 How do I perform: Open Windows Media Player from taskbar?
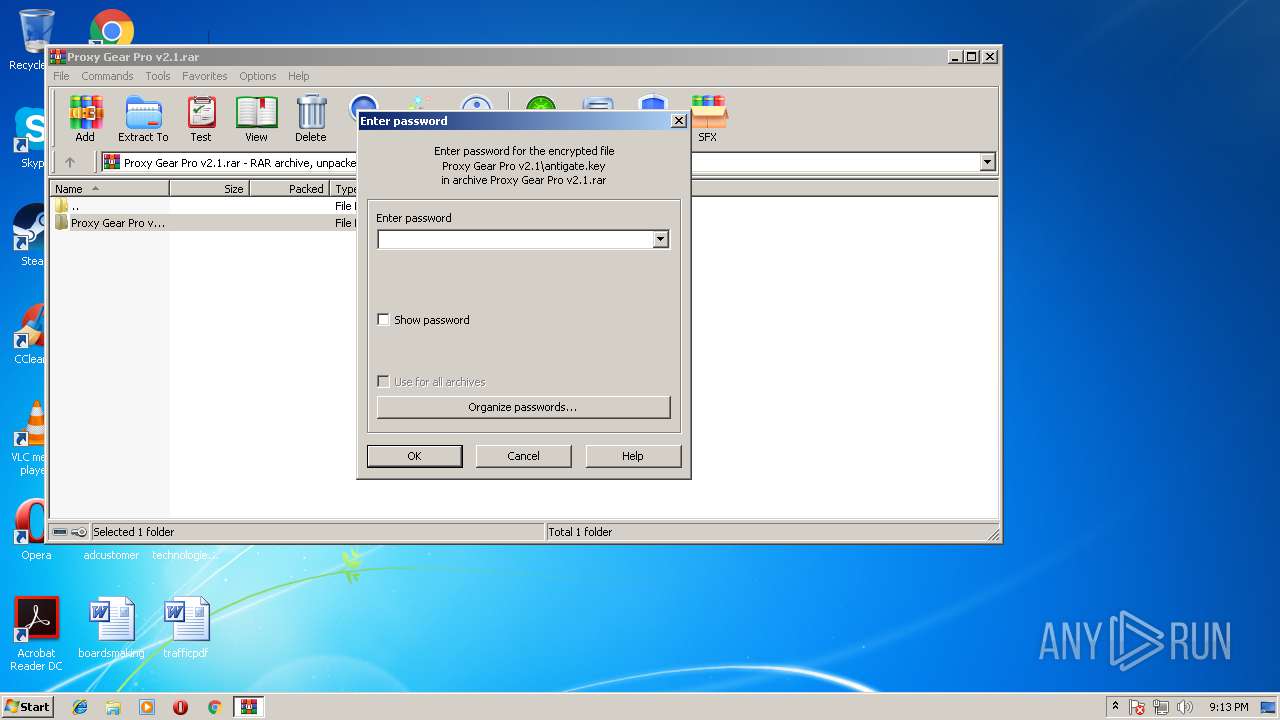pyautogui.click(x=147, y=707)
